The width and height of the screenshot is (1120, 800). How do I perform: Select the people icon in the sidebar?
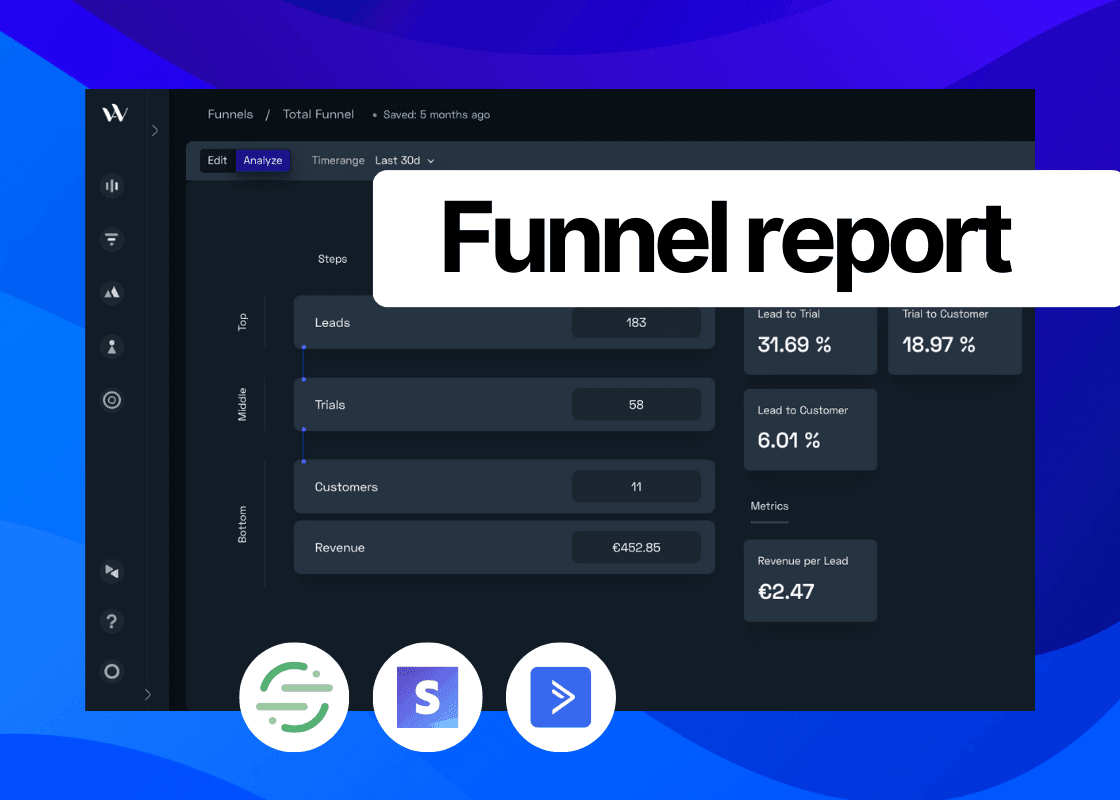coord(111,346)
